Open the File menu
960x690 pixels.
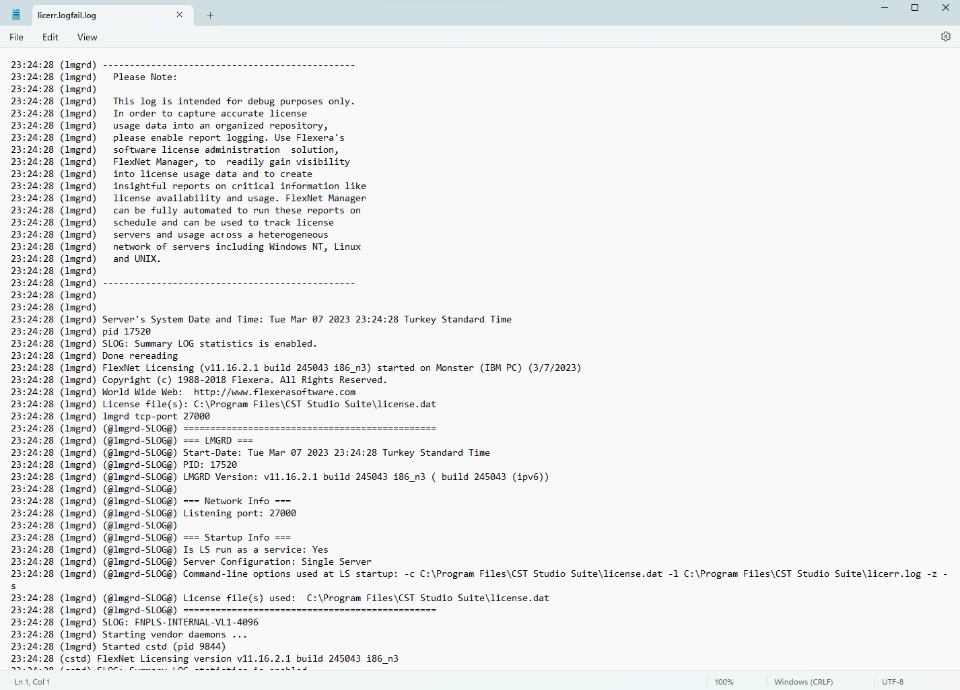(17, 37)
